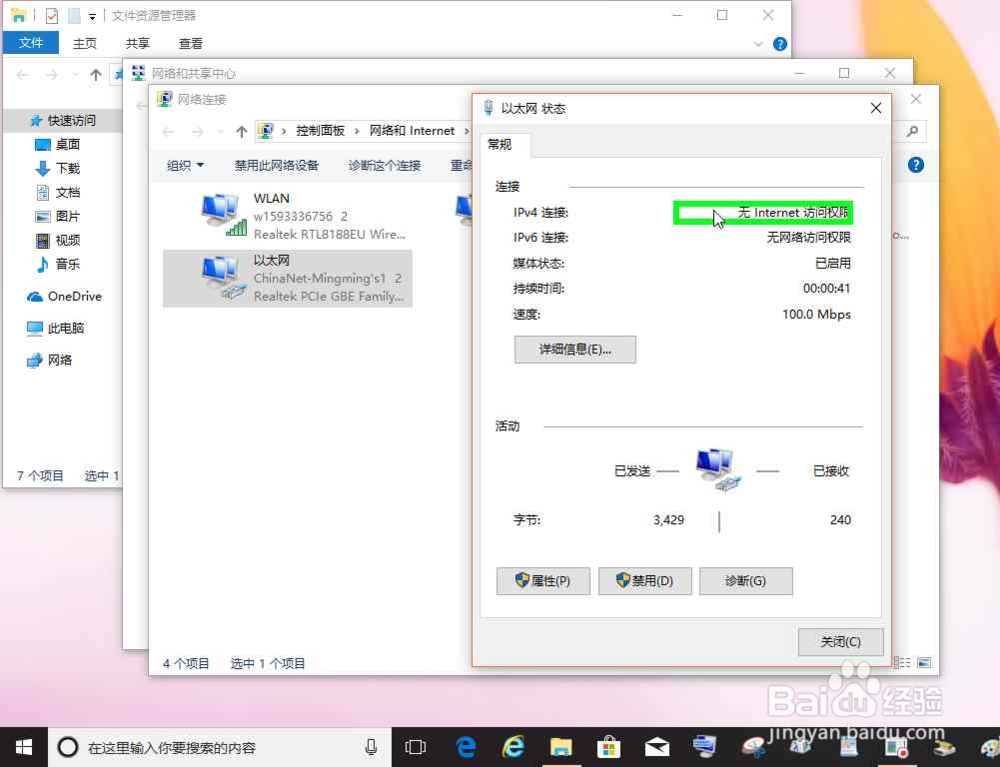Click 诊断这个连接 in the toolbar
Viewport: 1000px width, 767px height.
384,165
